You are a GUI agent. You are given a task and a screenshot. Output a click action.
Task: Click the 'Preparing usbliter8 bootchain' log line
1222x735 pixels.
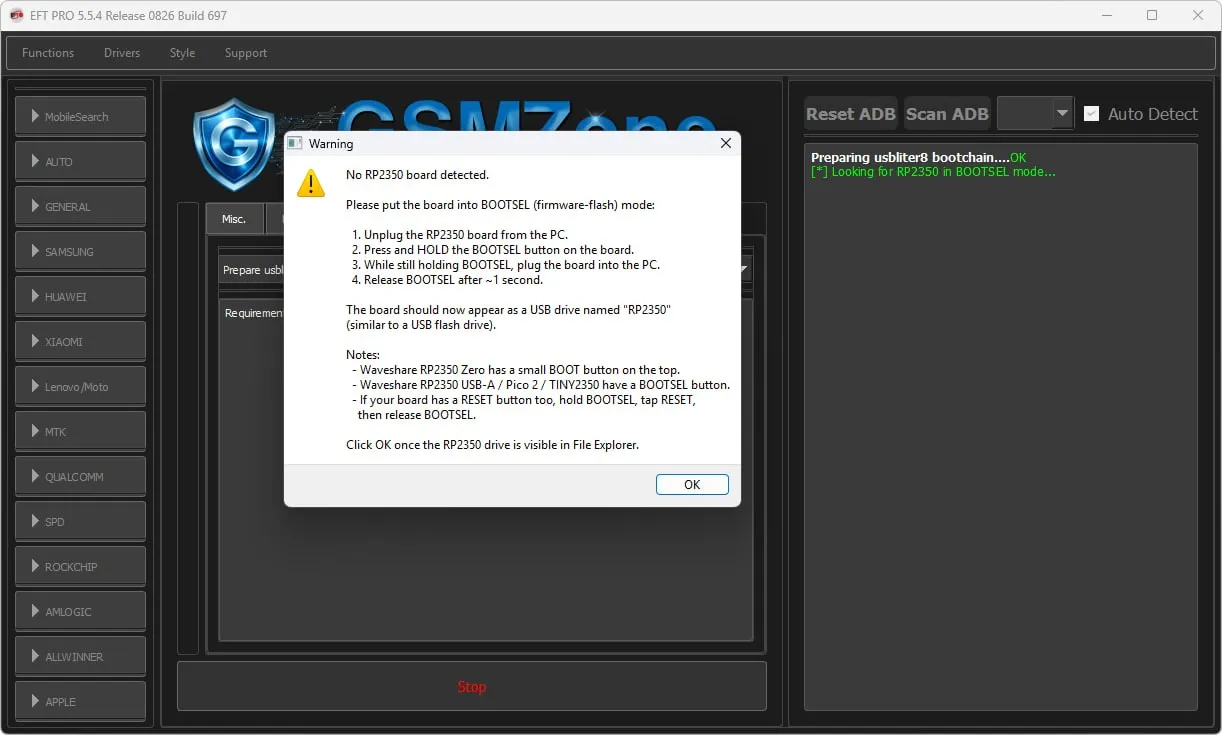point(918,158)
